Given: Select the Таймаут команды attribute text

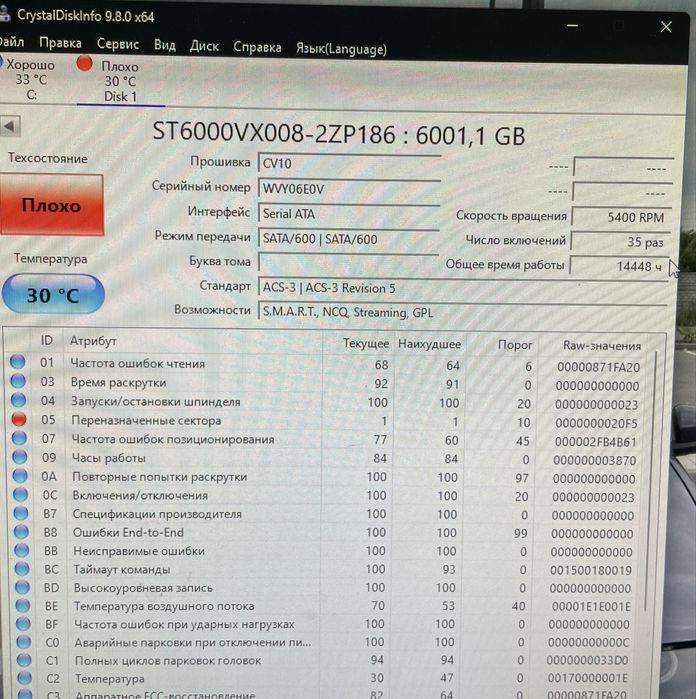Looking at the screenshot, I should (122, 570).
